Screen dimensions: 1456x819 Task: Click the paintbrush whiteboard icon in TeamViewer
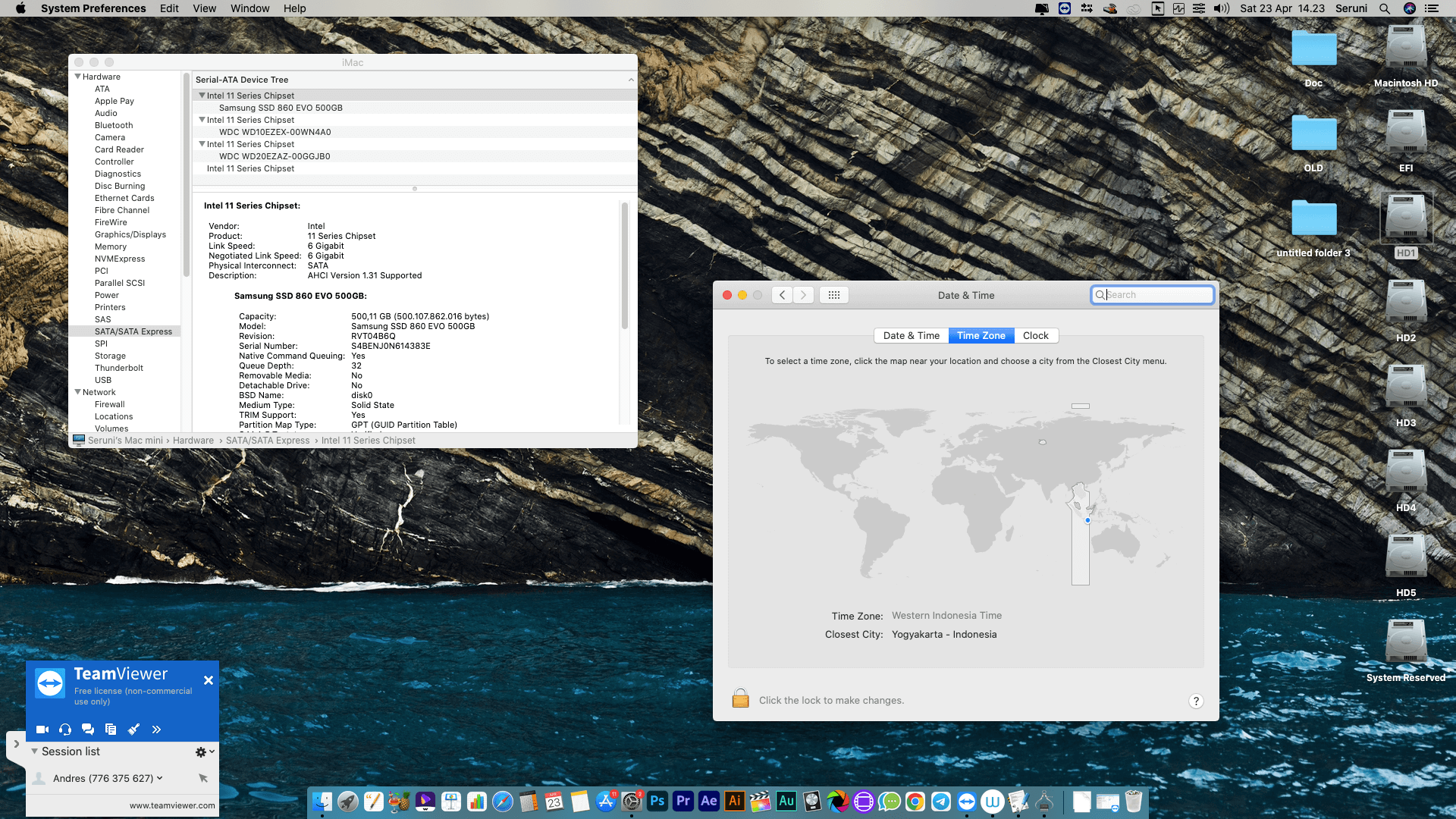click(x=133, y=730)
